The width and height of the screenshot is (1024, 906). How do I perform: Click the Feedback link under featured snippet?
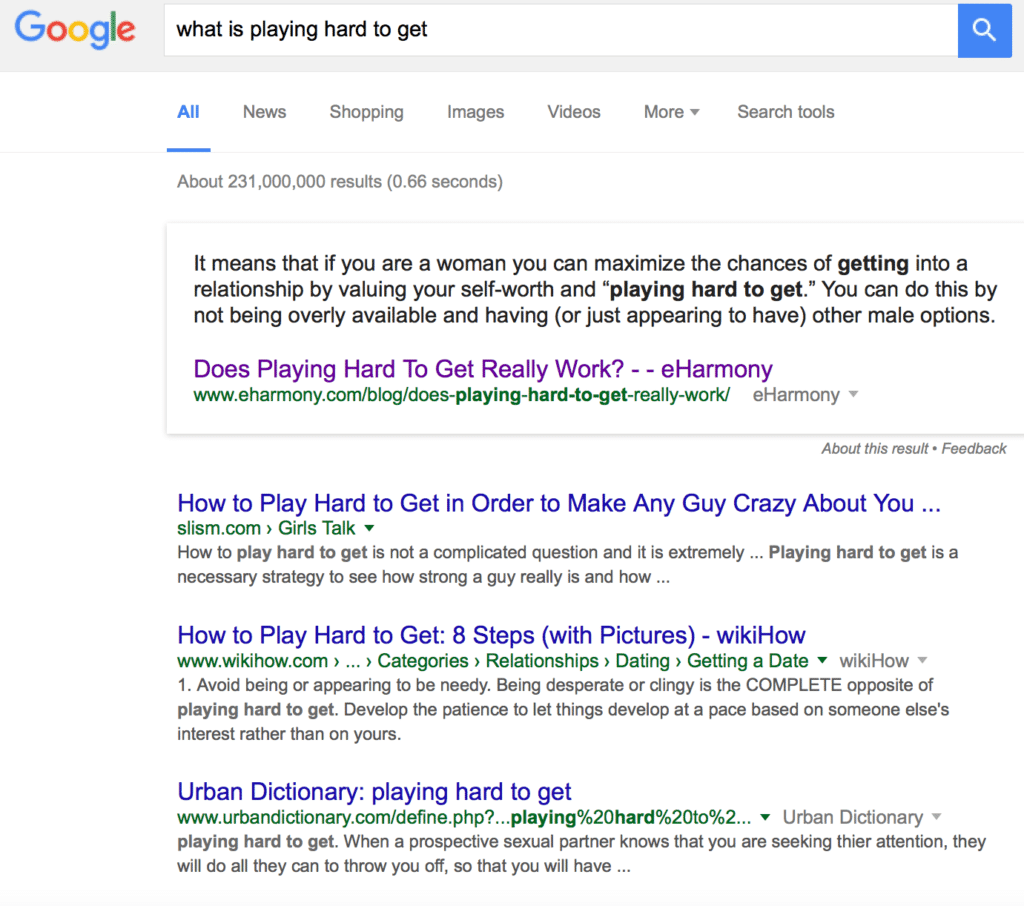[974, 449]
